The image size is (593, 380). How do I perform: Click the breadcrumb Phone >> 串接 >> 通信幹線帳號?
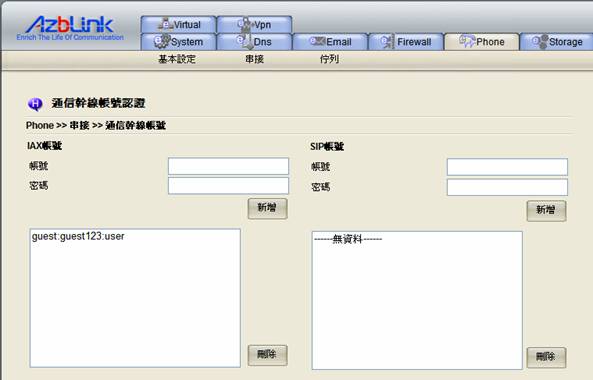click(96, 126)
